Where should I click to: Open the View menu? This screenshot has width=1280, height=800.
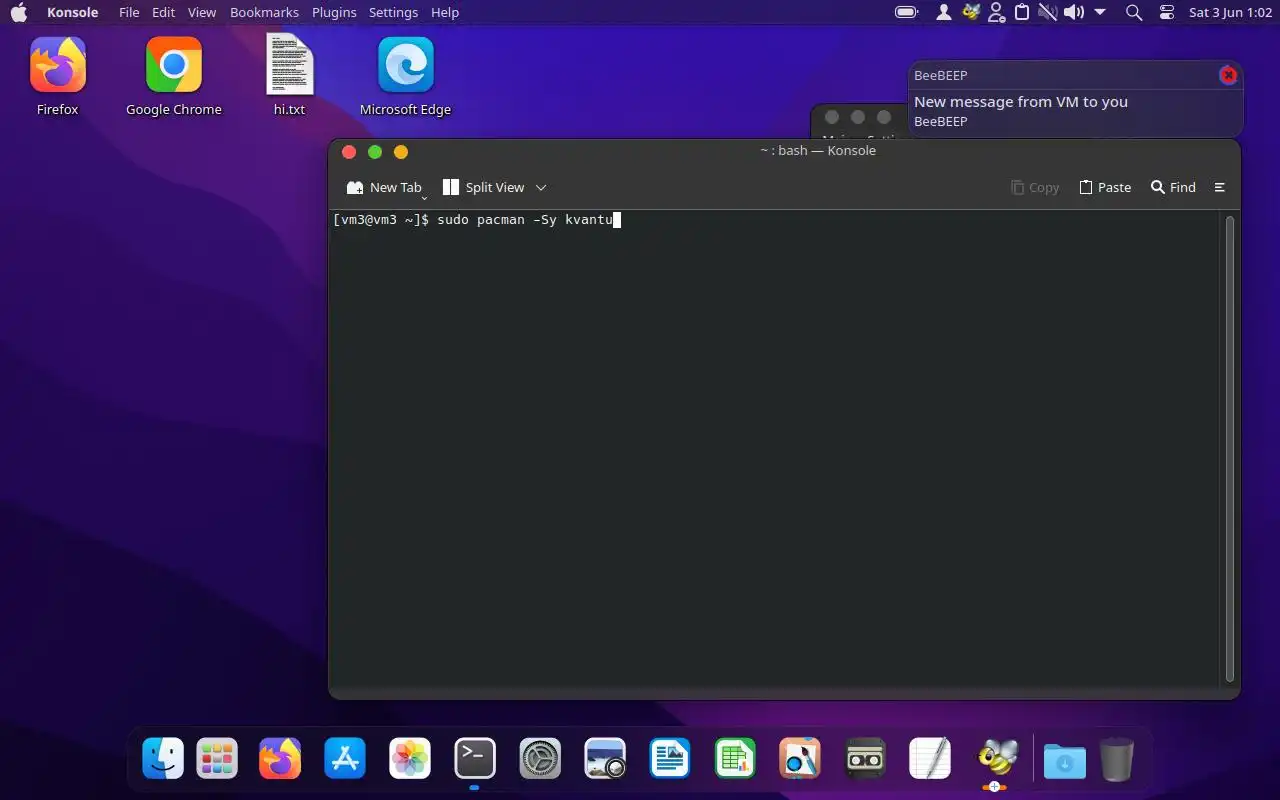click(202, 12)
